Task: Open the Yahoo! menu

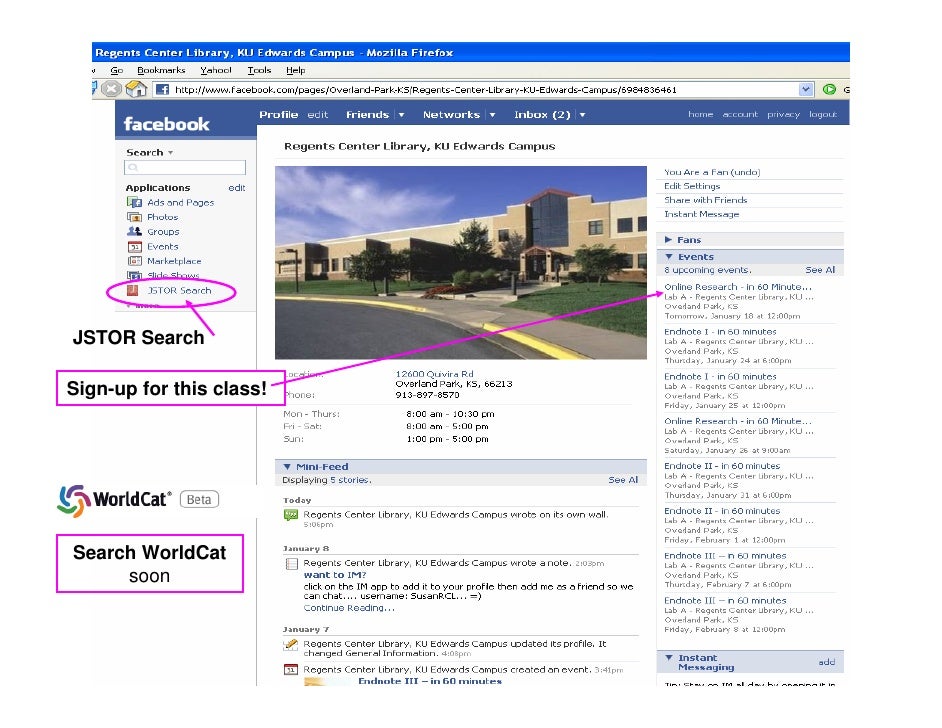Action: point(216,70)
